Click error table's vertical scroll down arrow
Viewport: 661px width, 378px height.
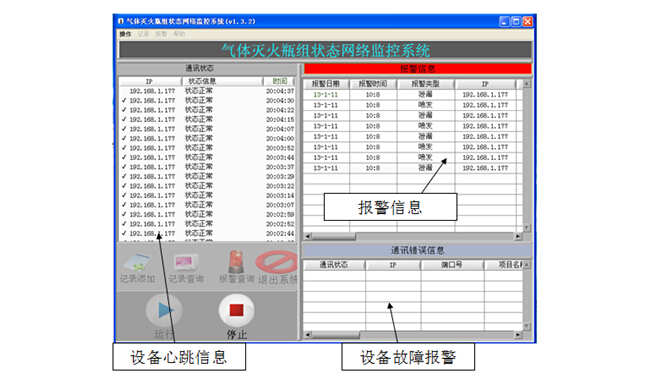tap(527, 326)
